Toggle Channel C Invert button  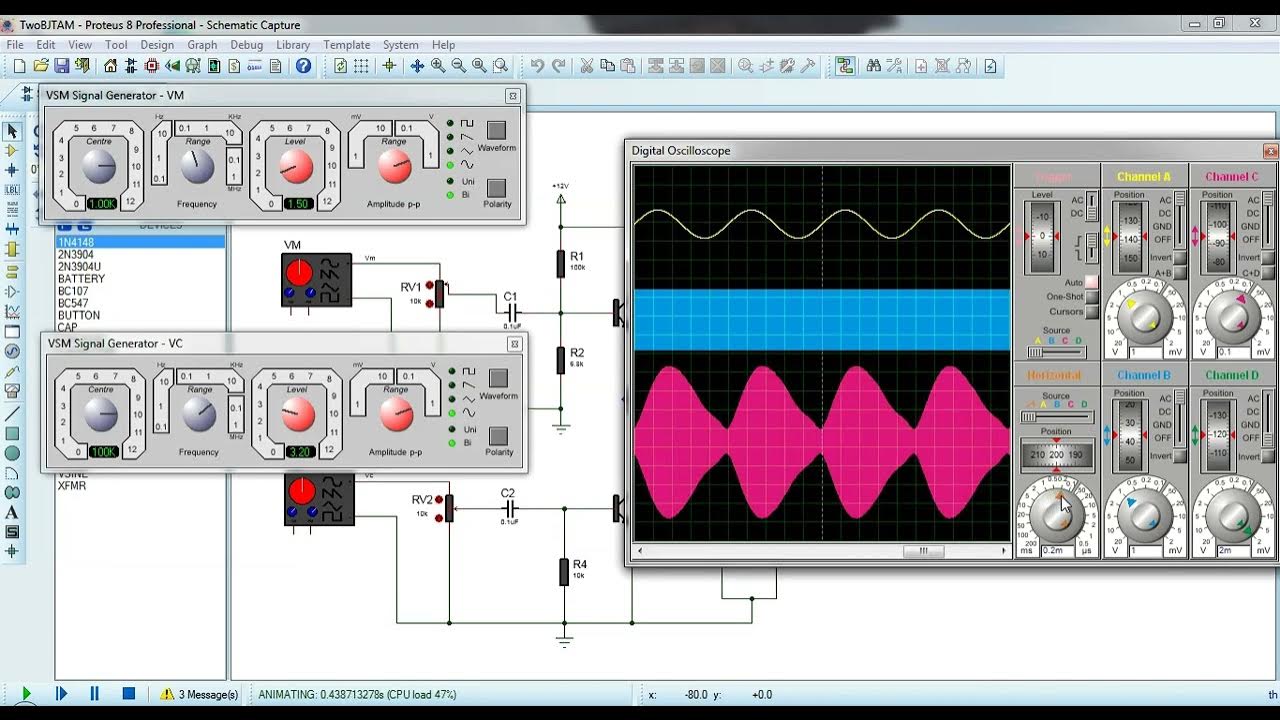coord(1269,258)
